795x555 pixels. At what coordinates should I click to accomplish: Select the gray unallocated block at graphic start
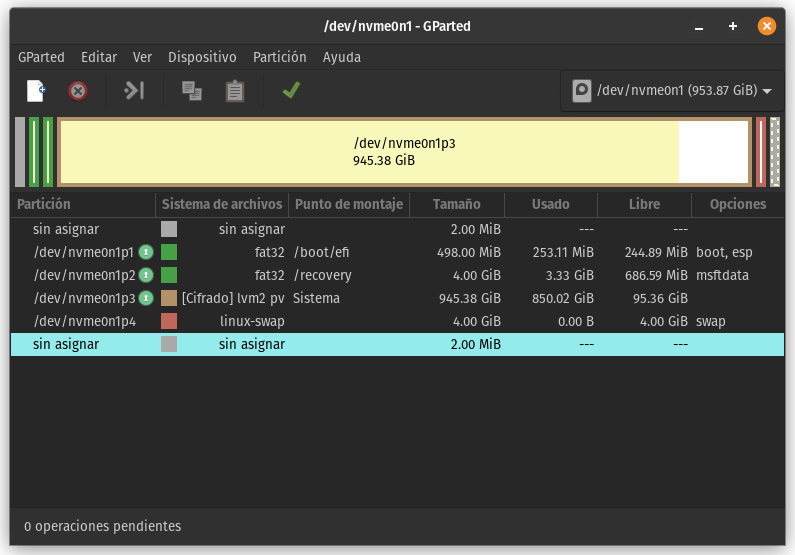point(20,152)
